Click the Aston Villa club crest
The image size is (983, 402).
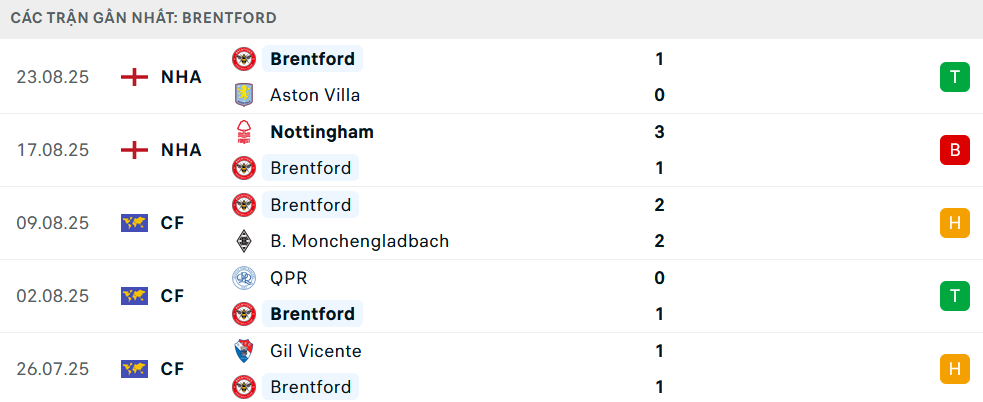pos(244,95)
